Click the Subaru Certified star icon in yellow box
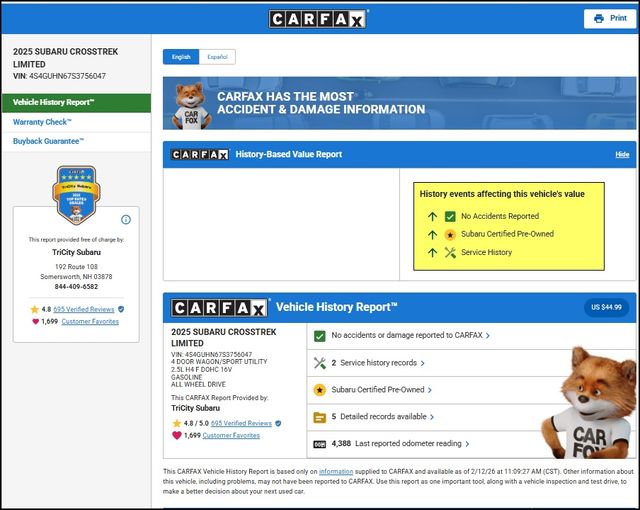The height and width of the screenshot is (510, 640). pyautogui.click(x=449, y=235)
